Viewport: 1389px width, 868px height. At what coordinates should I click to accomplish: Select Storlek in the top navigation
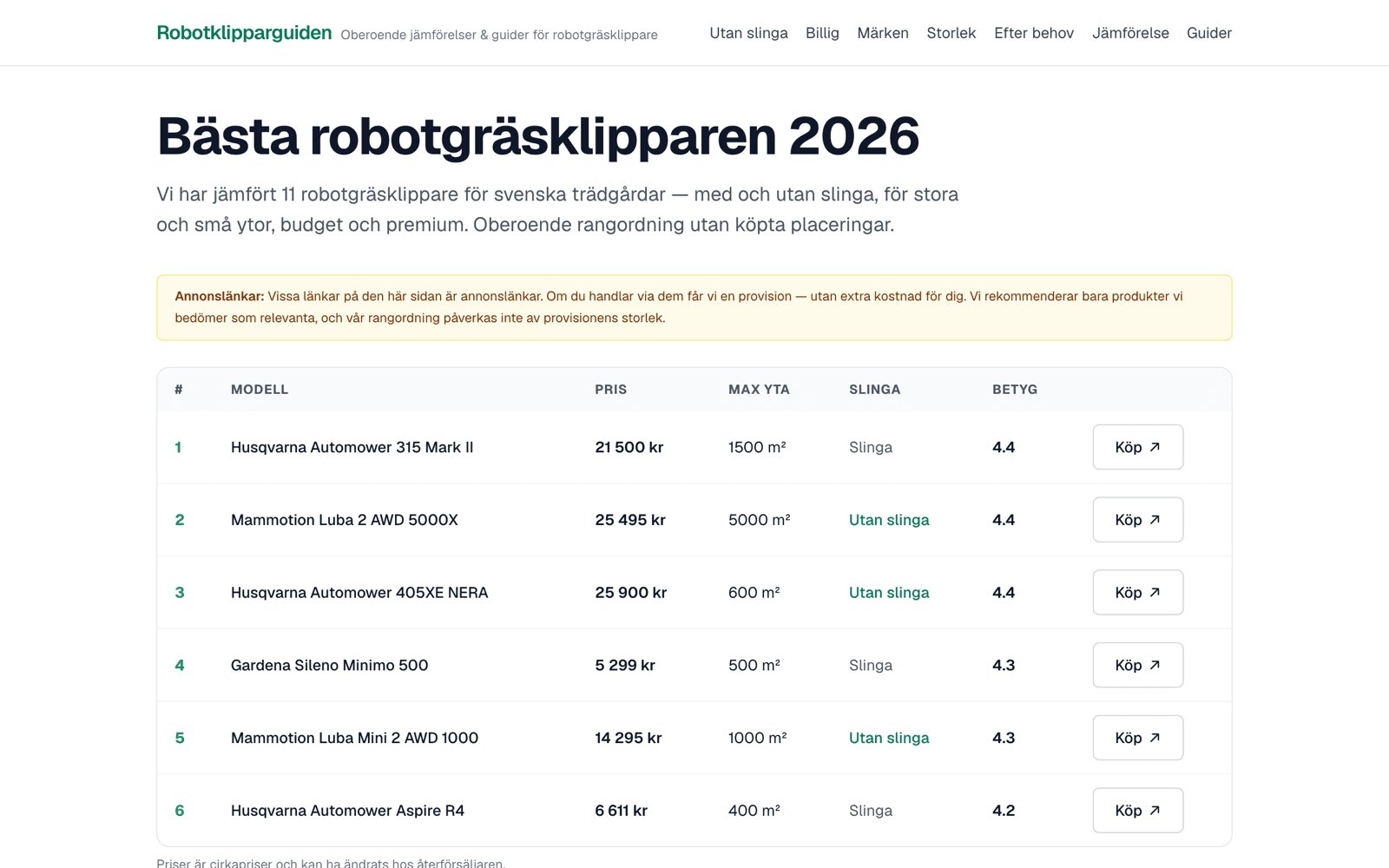[951, 33]
